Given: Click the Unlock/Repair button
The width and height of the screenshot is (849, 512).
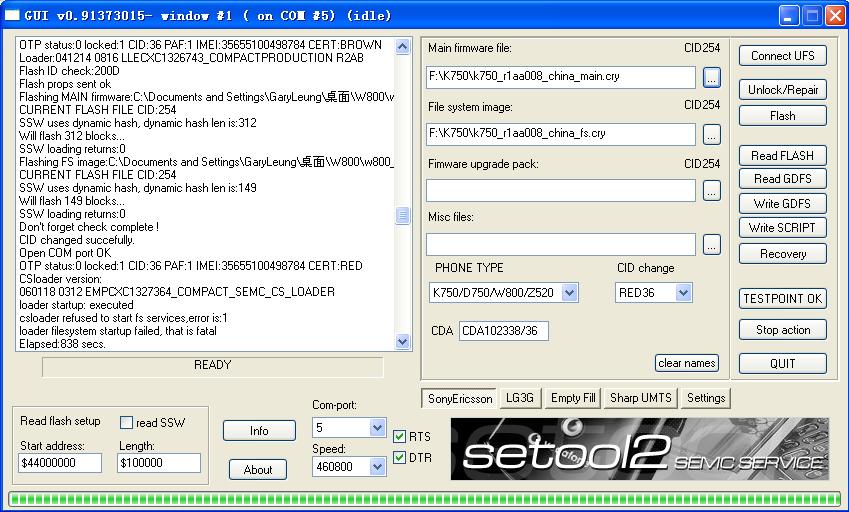Looking at the screenshot, I should pos(783,90).
